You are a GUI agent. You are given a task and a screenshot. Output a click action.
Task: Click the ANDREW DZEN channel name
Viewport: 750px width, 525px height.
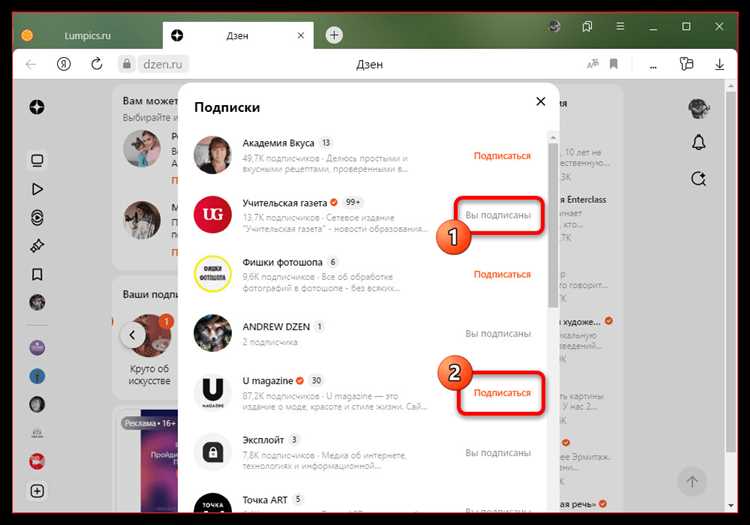pyautogui.click(x=276, y=327)
